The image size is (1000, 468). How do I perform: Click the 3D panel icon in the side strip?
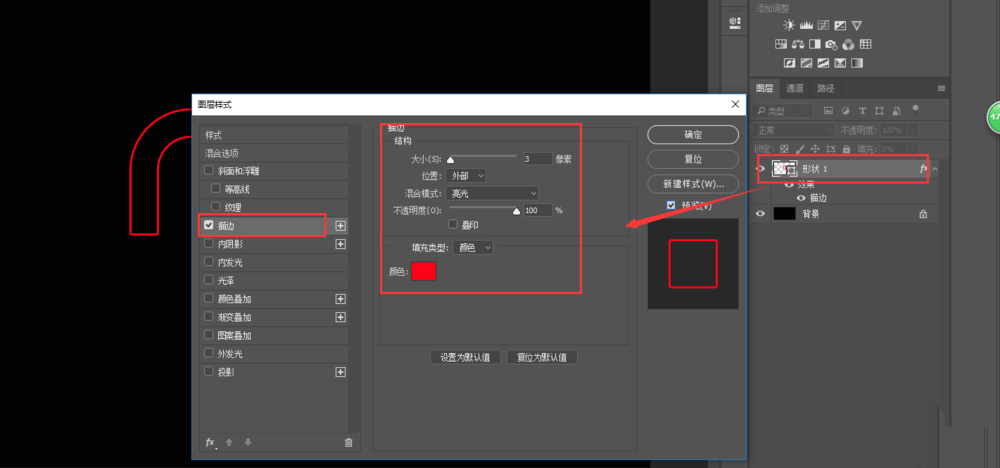(x=734, y=23)
